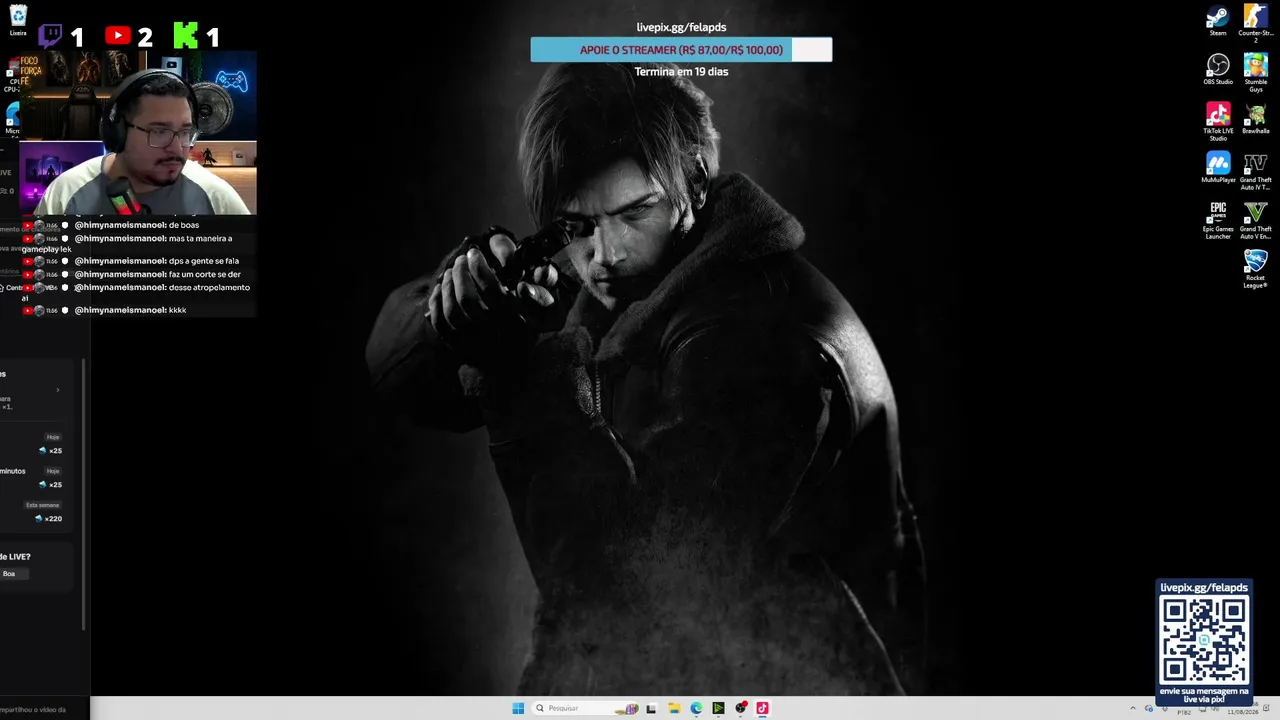Open the Brawlhalla desktop shortcut

tap(1256, 118)
